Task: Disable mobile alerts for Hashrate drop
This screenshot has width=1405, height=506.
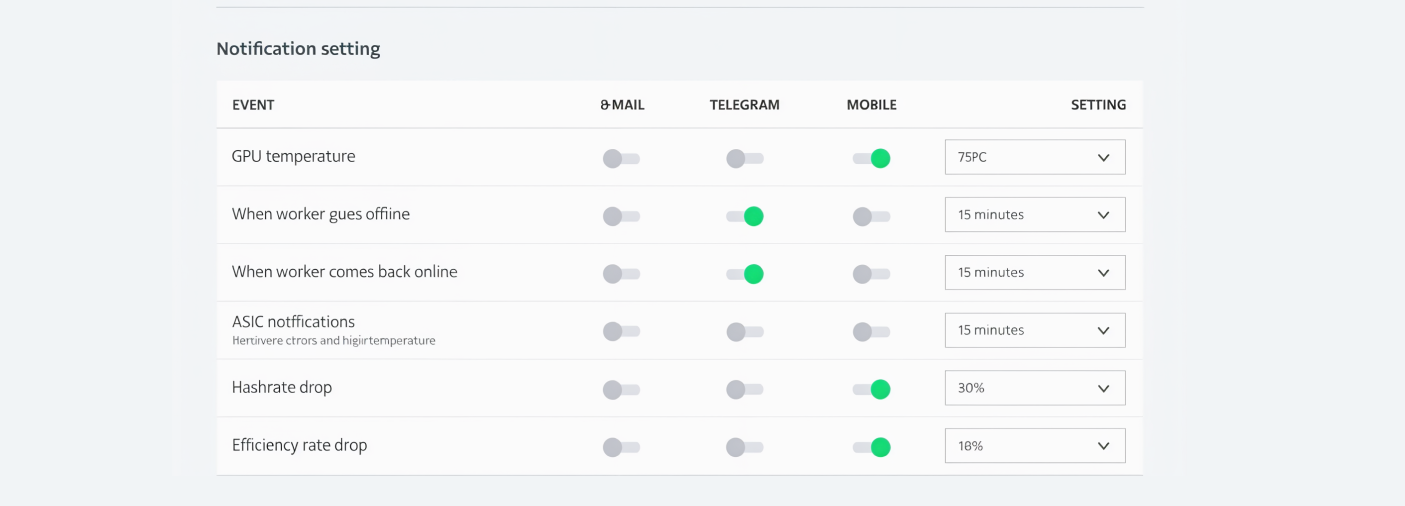Action: [871, 389]
